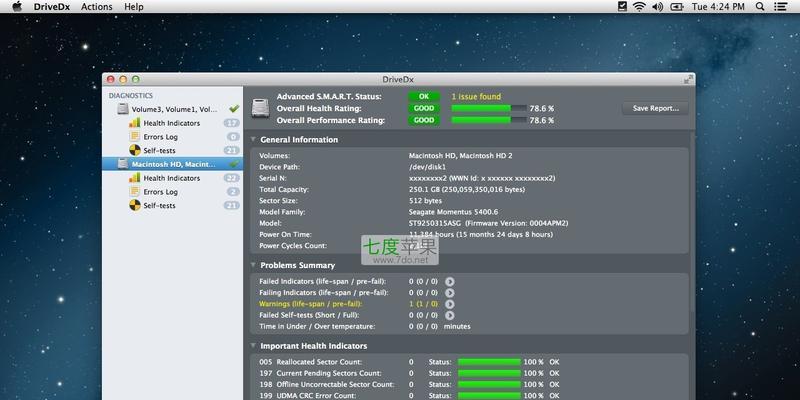This screenshot has height=400, width=800.
Task: Click the Reallocated Sector Count status bar
Action: click(x=489, y=362)
